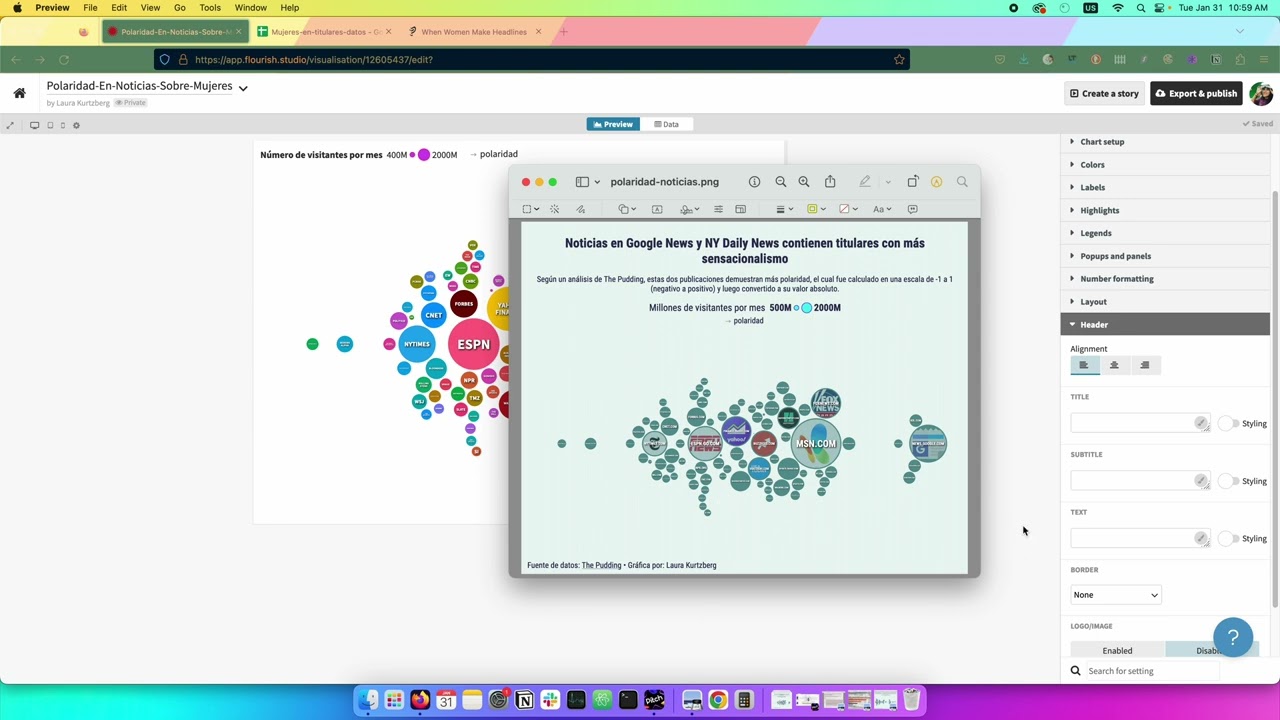Toggle Text styling switch
Screen dimensions: 1280x720
1228,539
